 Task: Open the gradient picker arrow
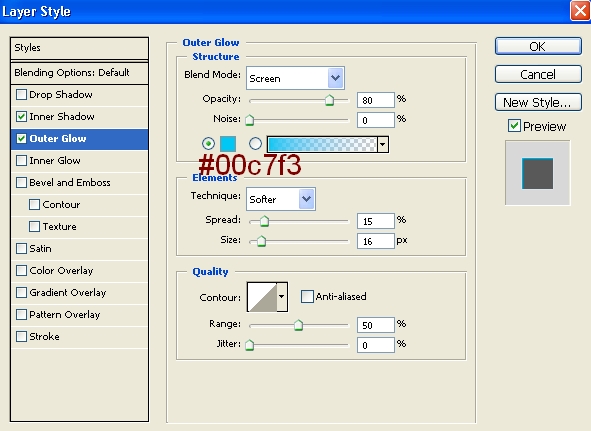[x=383, y=144]
